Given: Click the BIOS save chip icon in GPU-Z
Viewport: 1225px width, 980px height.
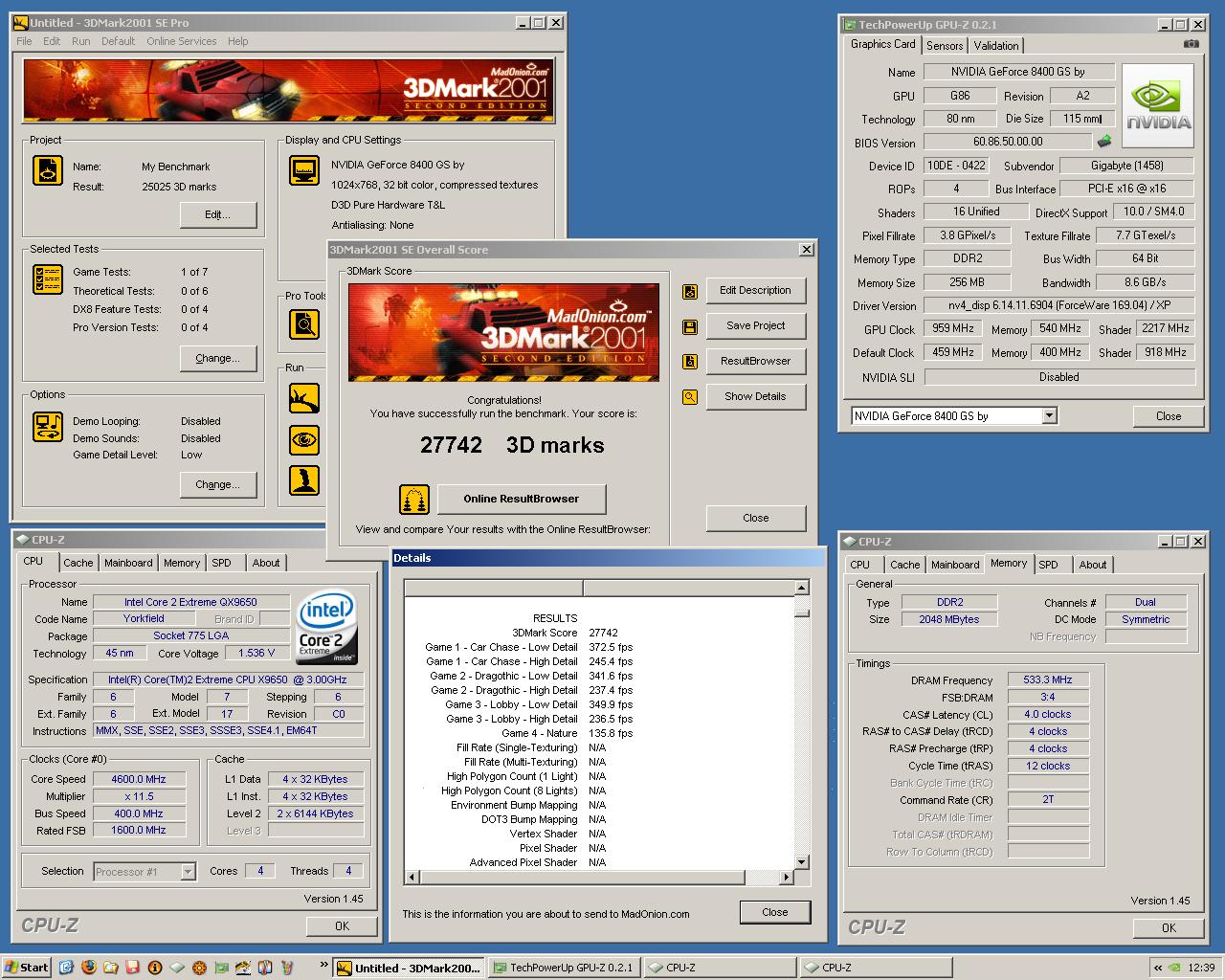Looking at the screenshot, I should click(1104, 142).
